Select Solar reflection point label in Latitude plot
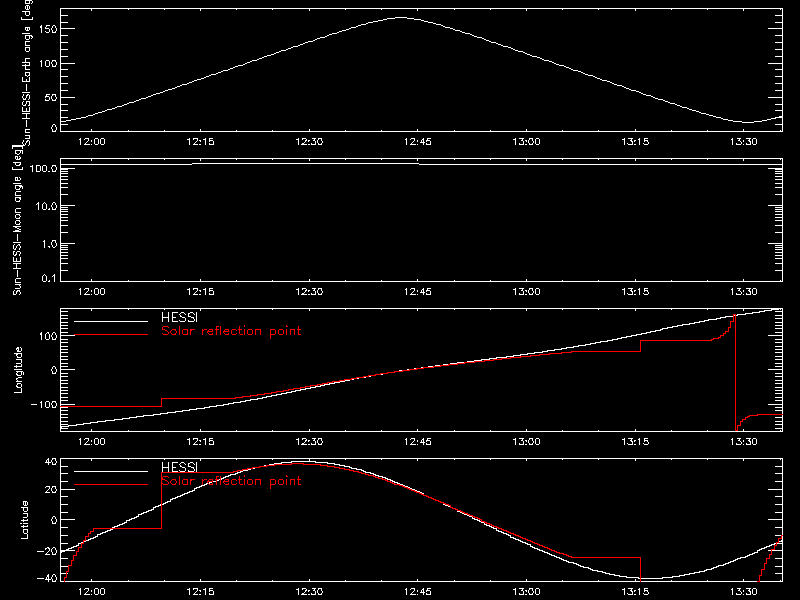Screen dimensions: 800x600 coord(231,481)
